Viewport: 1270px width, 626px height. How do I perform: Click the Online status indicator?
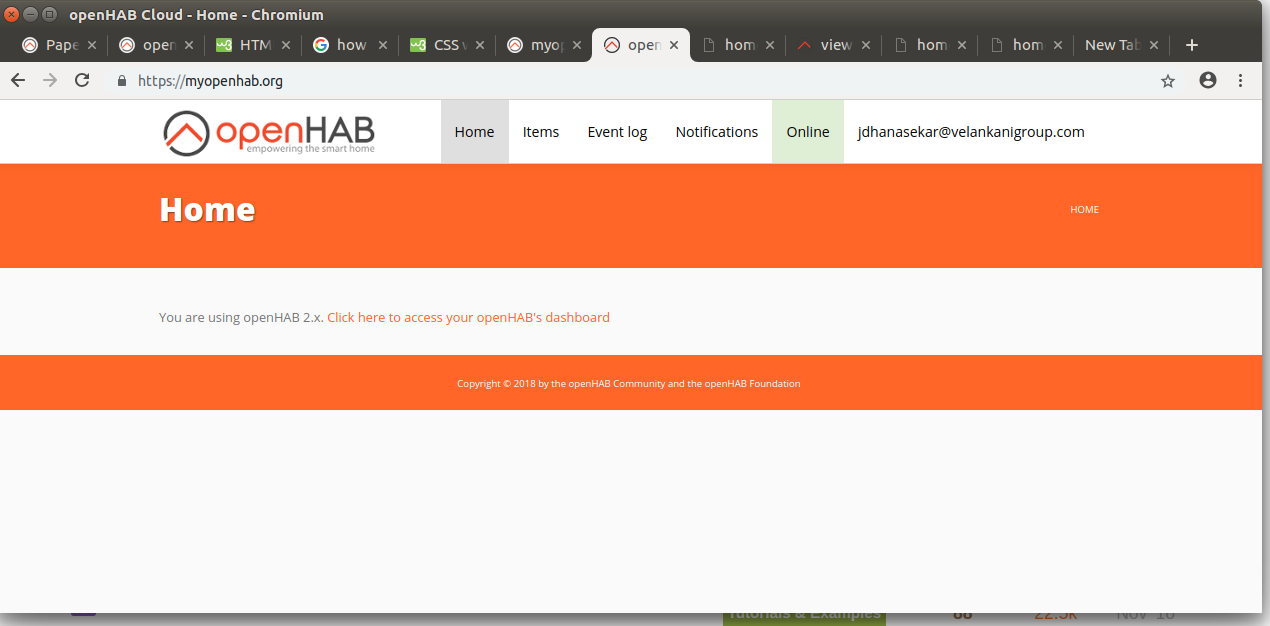pyautogui.click(x=807, y=131)
